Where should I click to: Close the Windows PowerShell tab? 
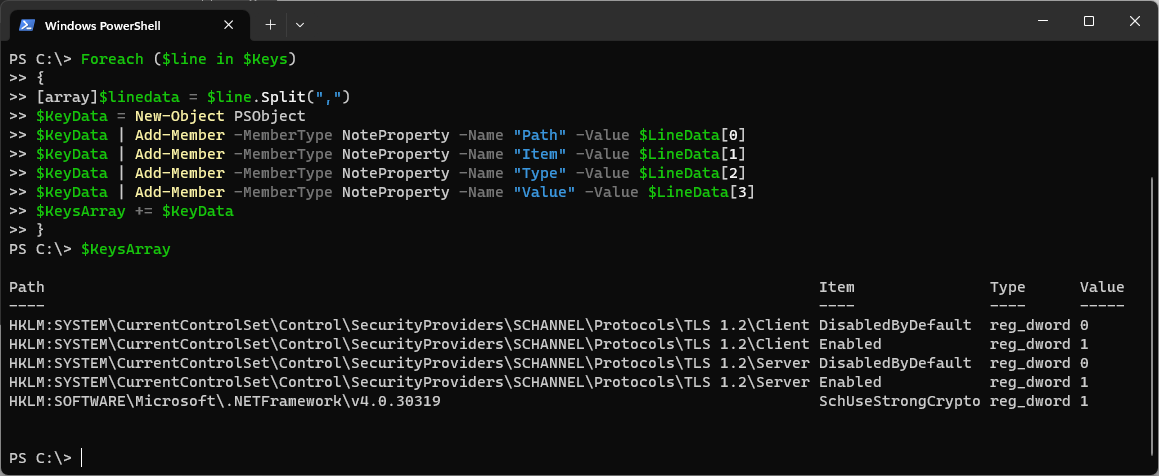pos(233,24)
